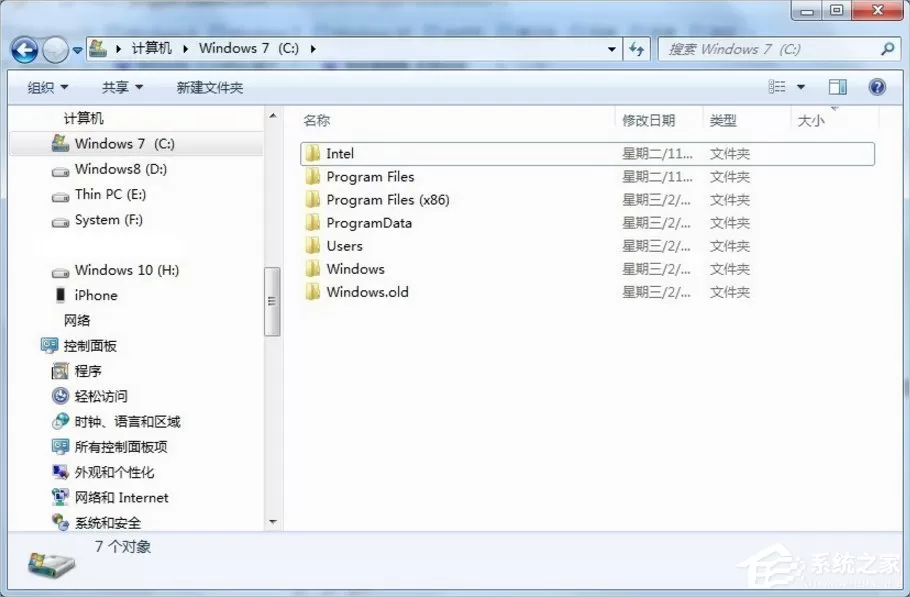
Task: Open the 共享 menu
Action: 122,88
